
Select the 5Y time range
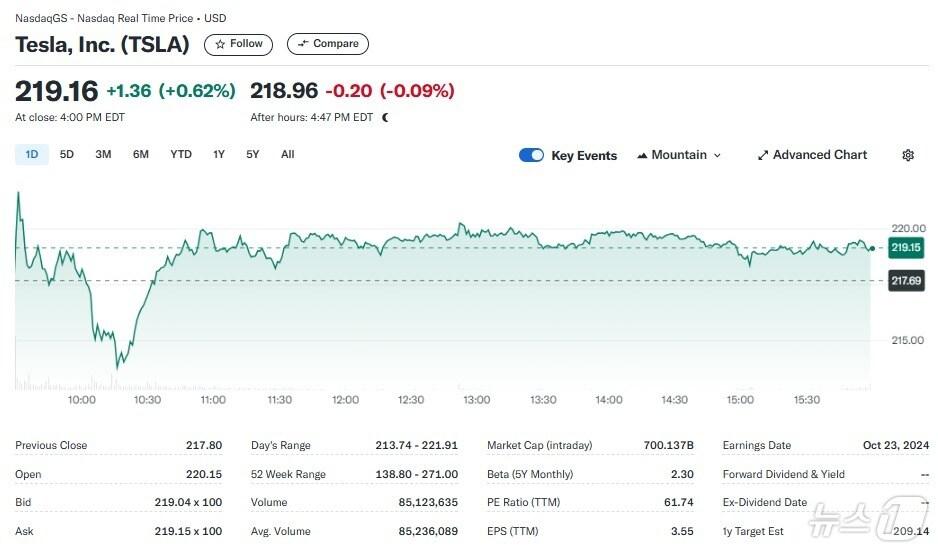click(x=253, y=154)
